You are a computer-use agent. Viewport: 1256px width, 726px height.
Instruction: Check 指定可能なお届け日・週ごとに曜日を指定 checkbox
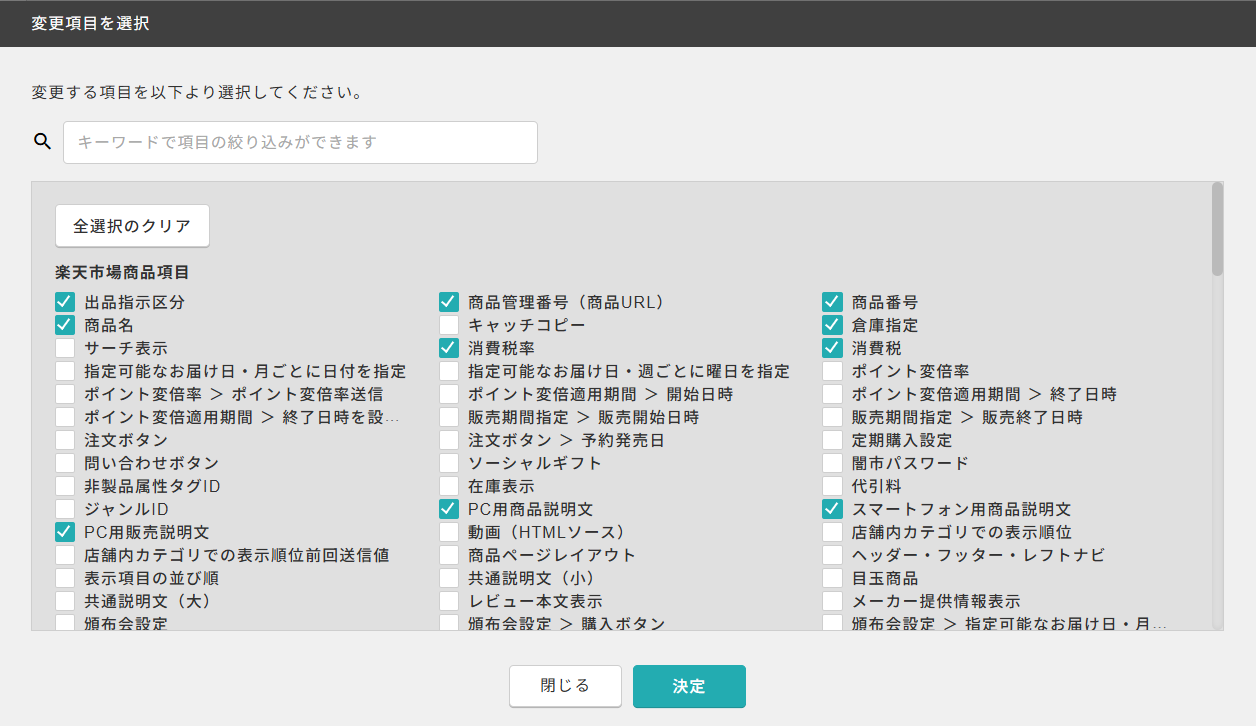(x=449, y=371)
